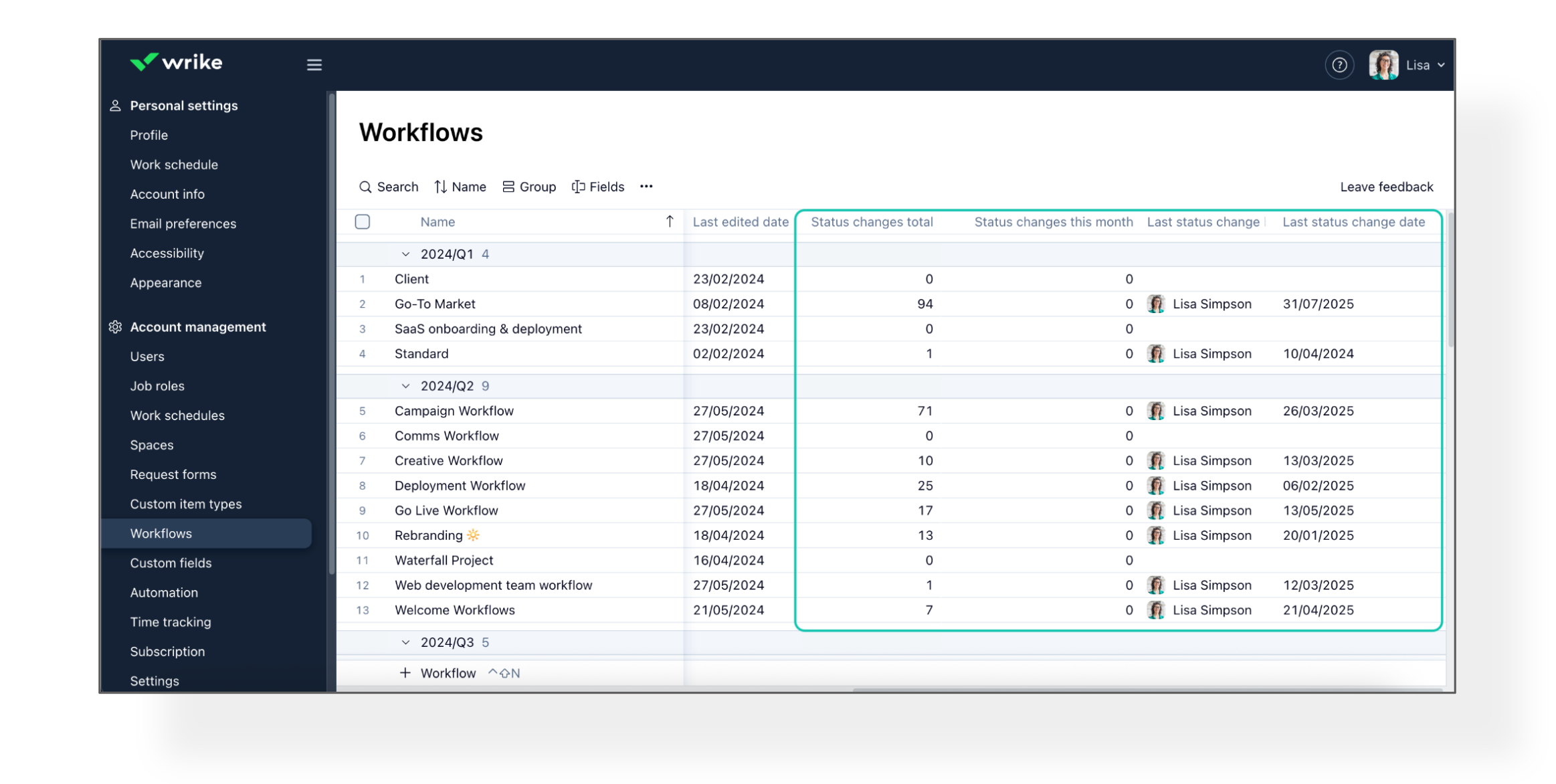Open the Fields column picker
Viewport: 1556px width, 784px height.
[x=598, y=187]
